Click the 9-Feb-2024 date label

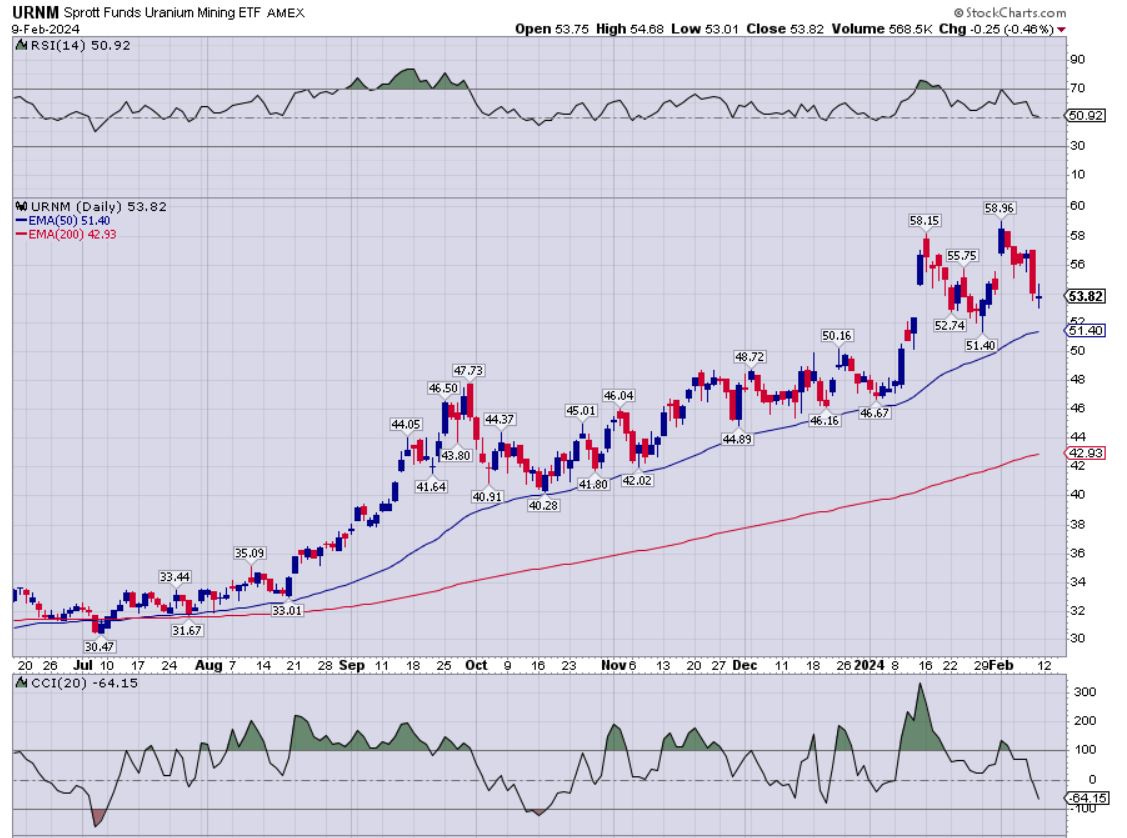tap(45, 29)
